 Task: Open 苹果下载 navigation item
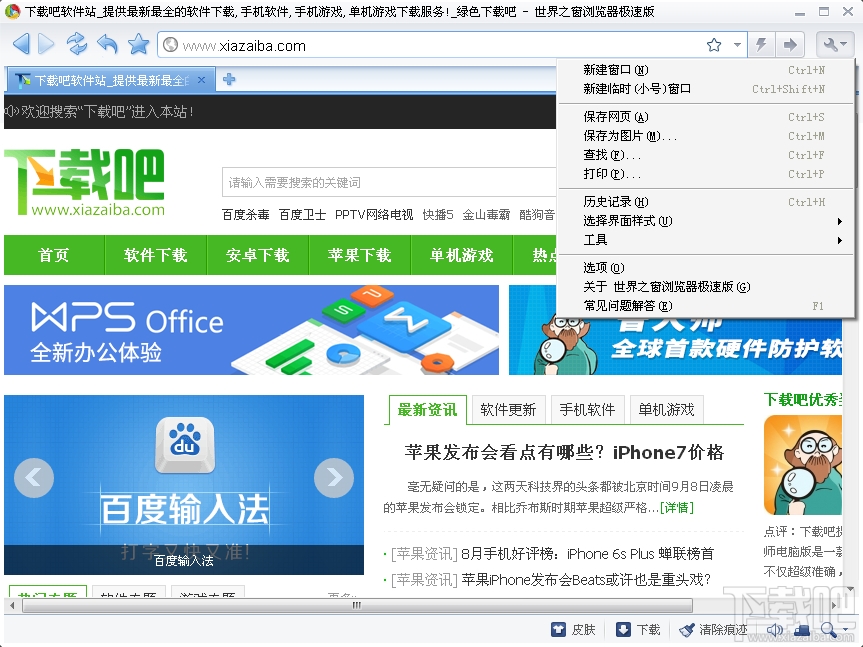[x=359, y=255]
